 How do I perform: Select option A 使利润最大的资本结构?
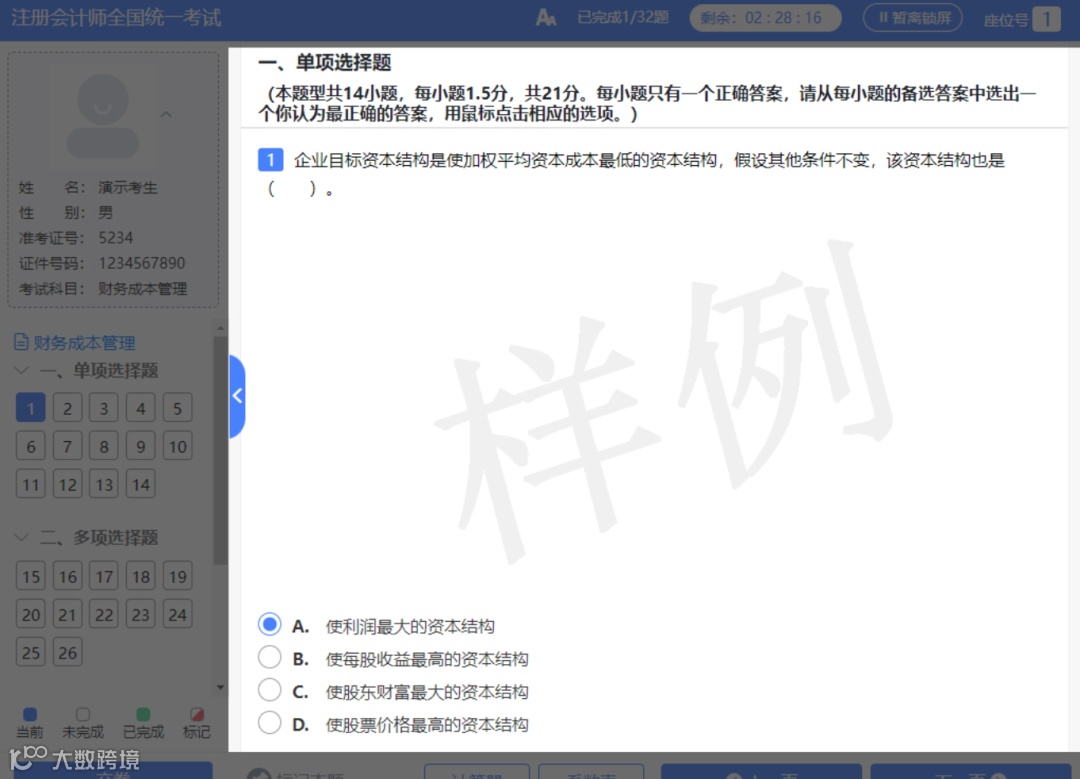coord(269,625)
